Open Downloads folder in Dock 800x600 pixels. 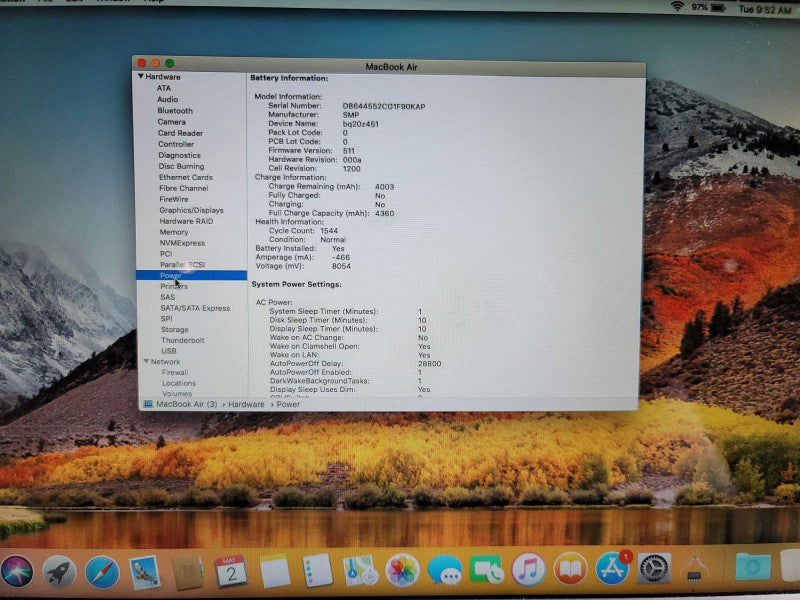[x=753, y=566]
